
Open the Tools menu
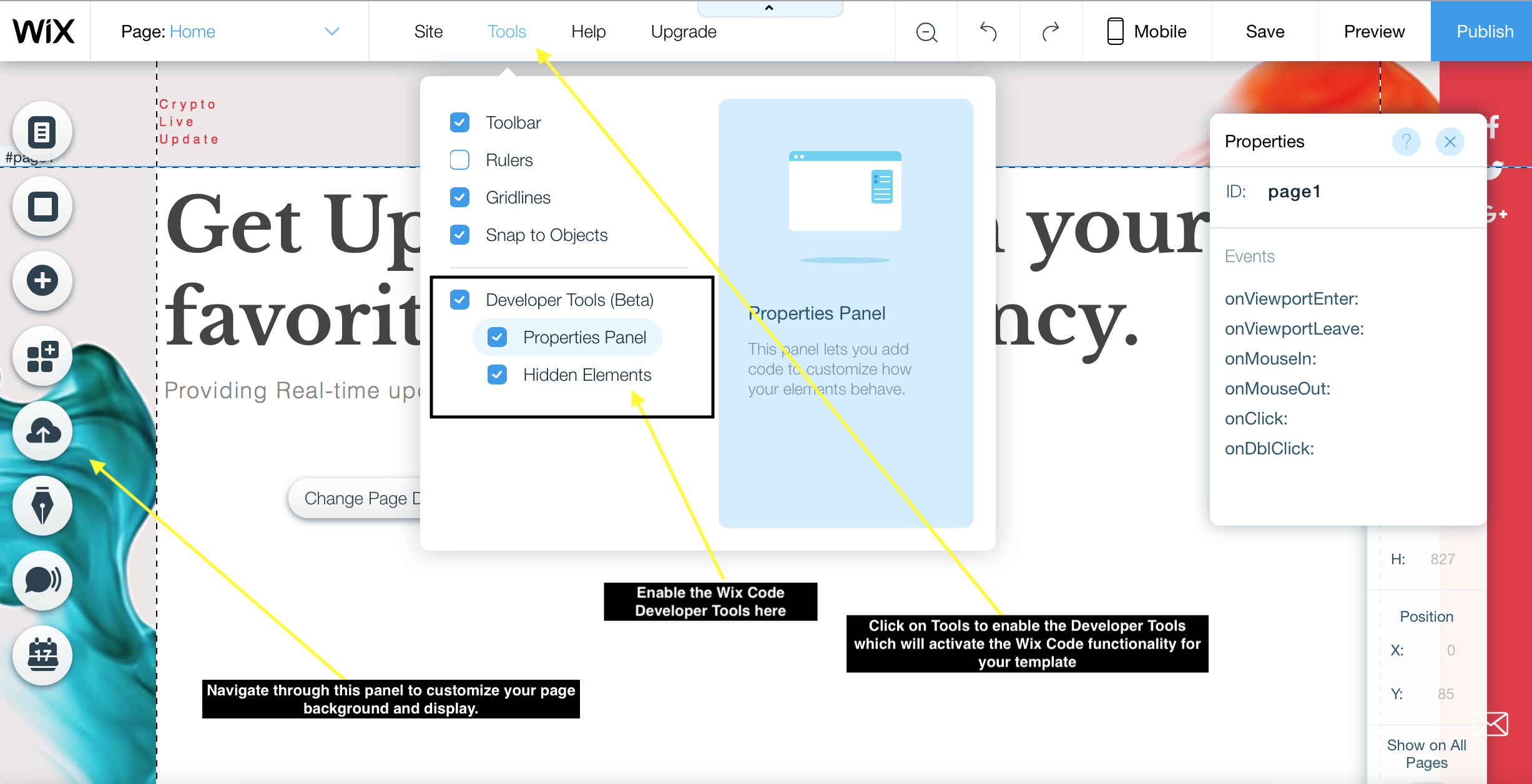[x=507, y=31]
